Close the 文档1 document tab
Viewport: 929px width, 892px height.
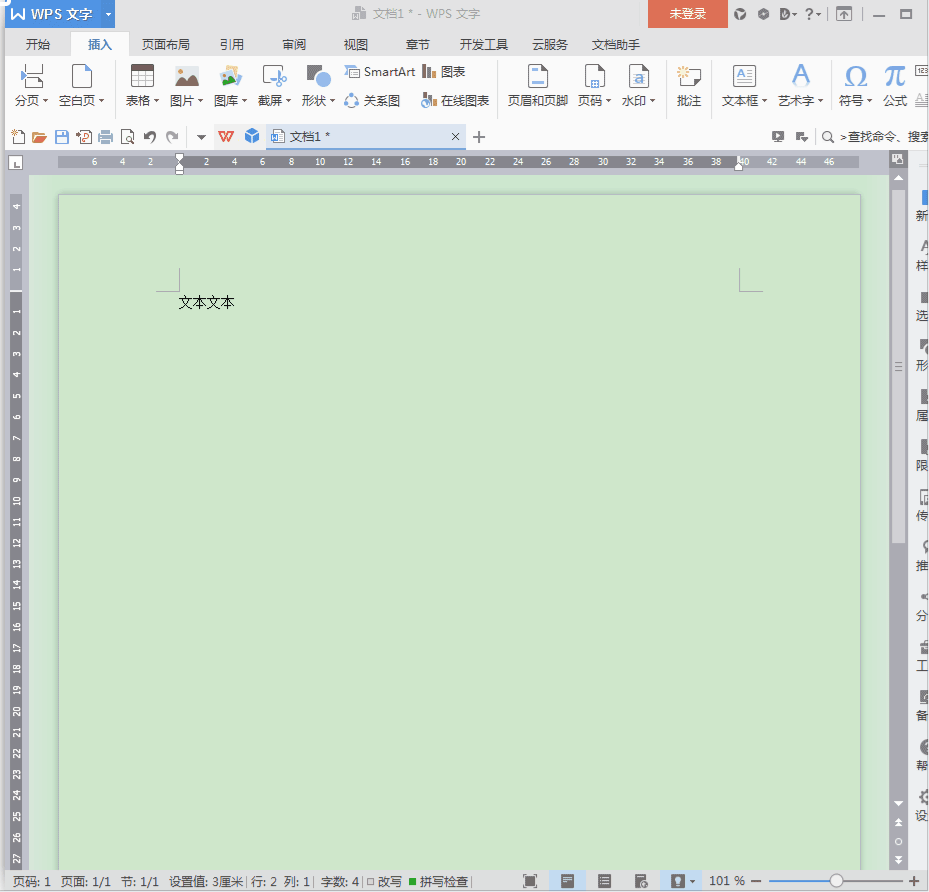coord(455,137)
